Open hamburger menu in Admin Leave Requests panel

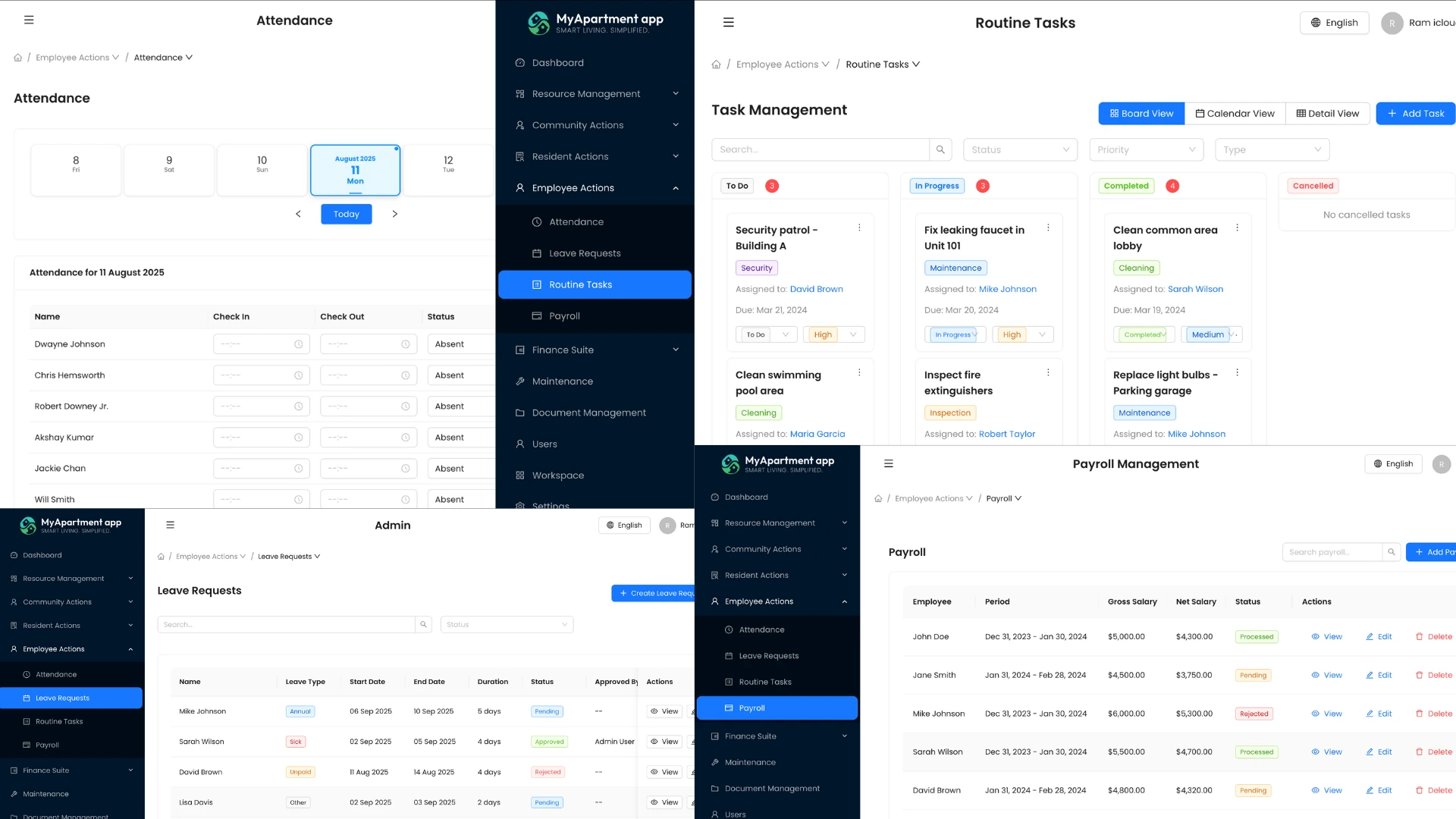(x=170, y=525)
